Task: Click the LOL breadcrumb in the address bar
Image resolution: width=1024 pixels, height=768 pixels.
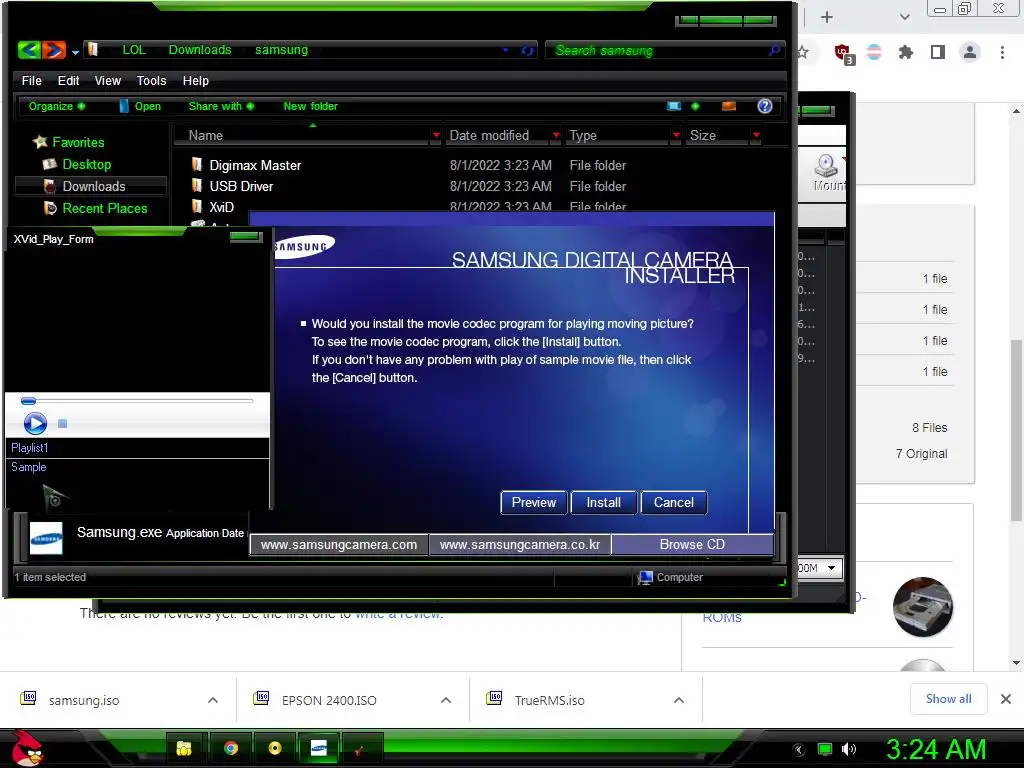Action: click(134, 50)
